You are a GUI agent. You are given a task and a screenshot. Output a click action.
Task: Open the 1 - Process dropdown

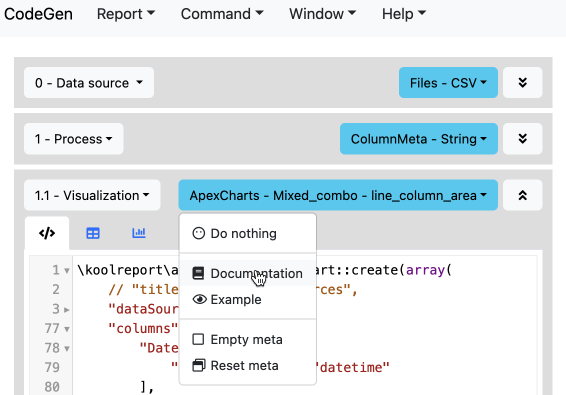74,139
